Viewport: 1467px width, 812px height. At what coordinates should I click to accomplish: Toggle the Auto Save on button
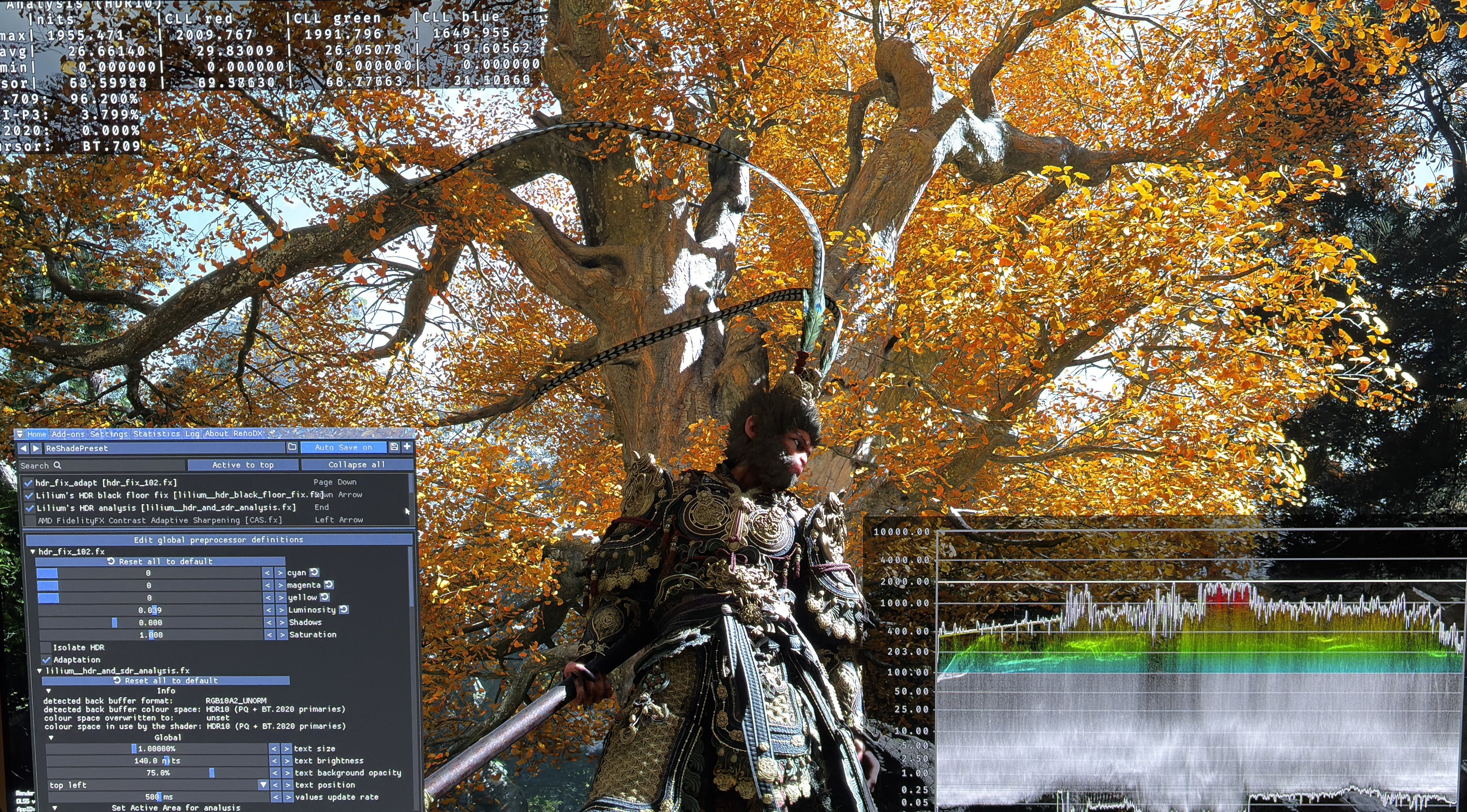tap(343, 448)
